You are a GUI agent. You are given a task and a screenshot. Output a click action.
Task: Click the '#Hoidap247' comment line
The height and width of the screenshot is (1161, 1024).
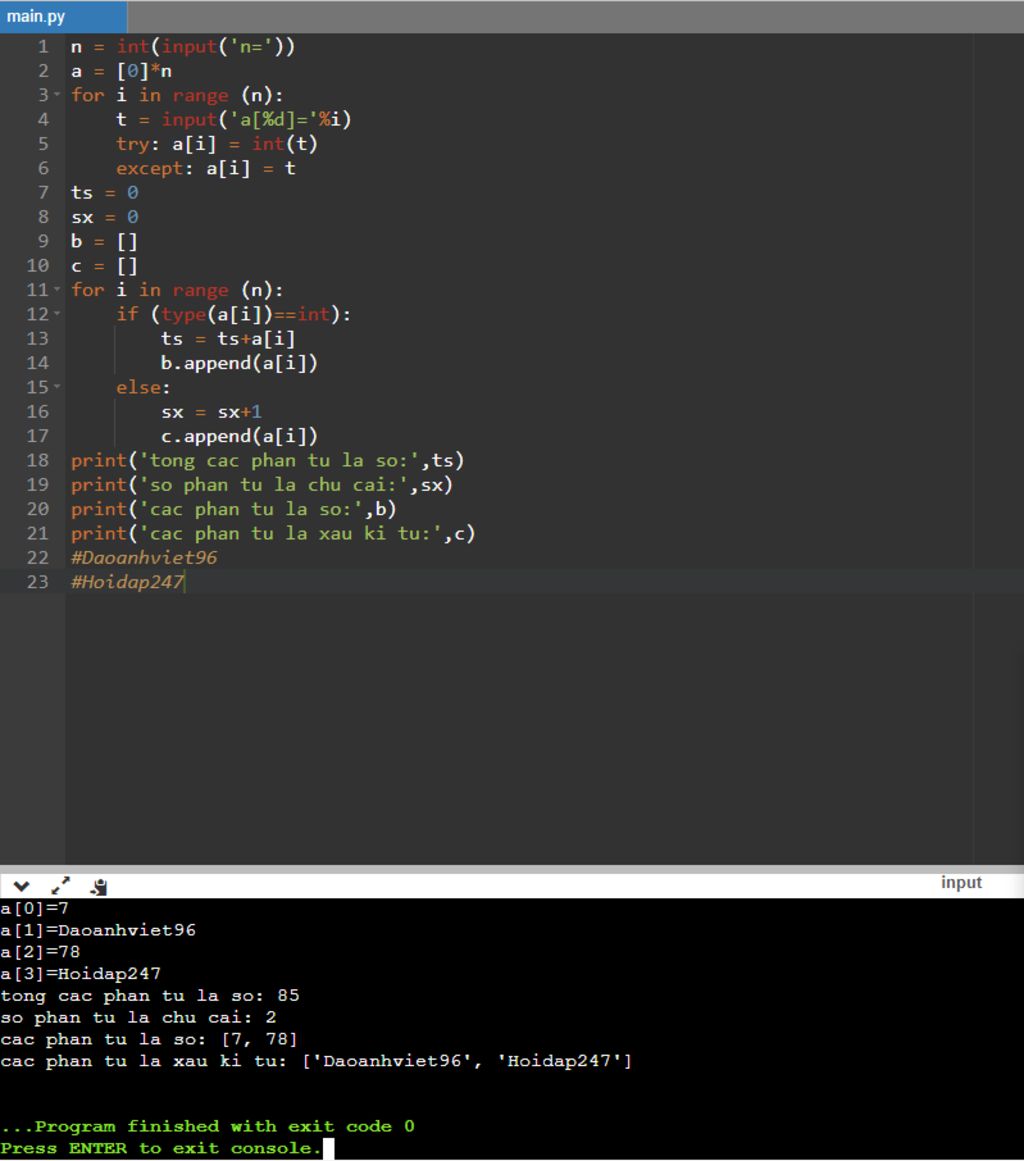point(127,582)
